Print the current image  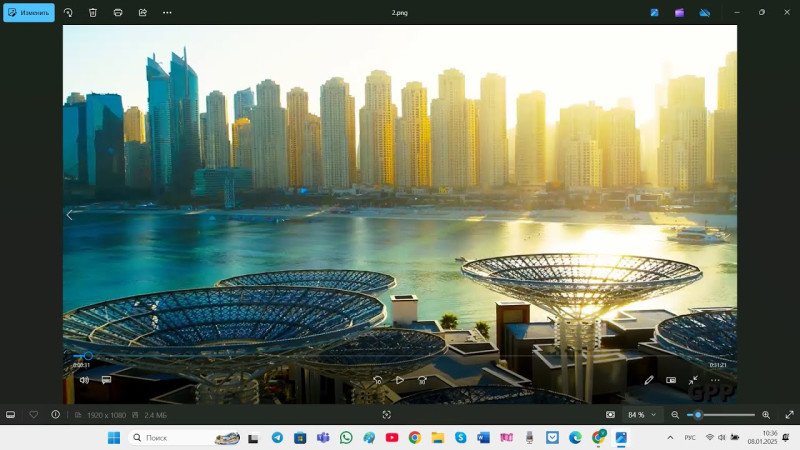coord(118,13)
